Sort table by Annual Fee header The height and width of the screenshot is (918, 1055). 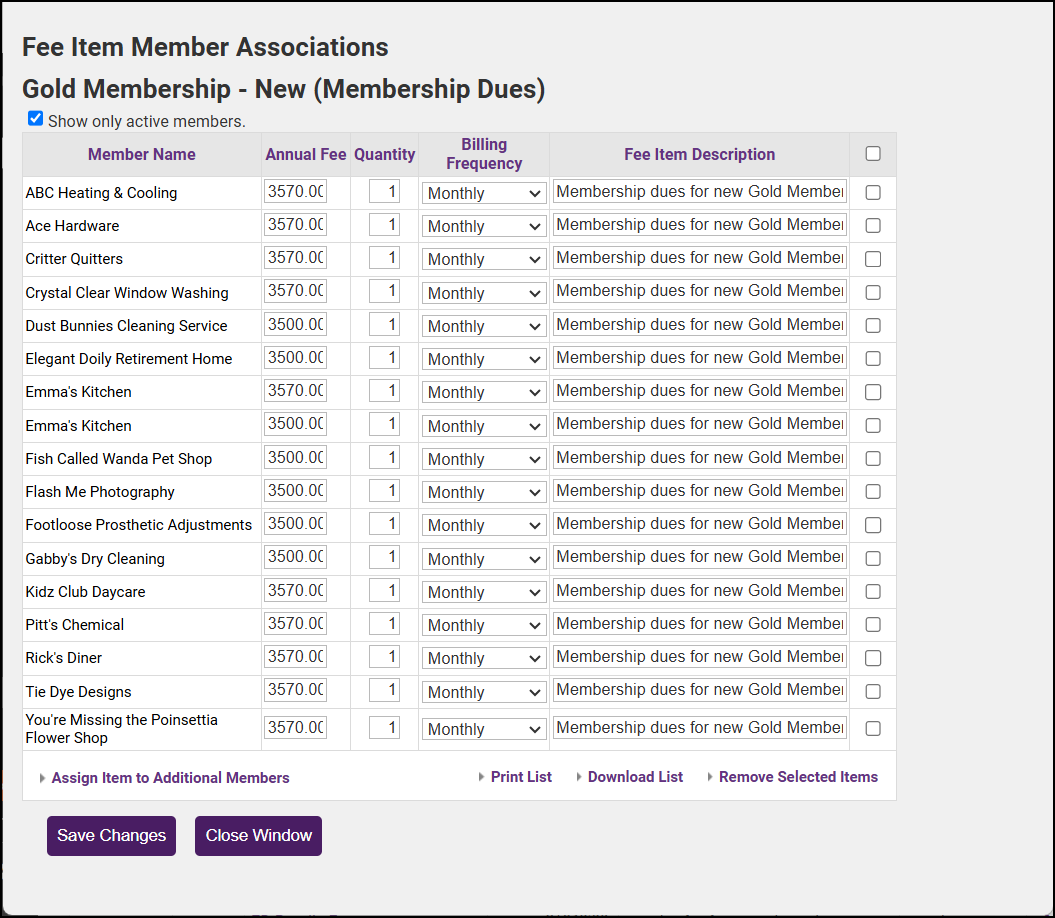tap(306, 154)
